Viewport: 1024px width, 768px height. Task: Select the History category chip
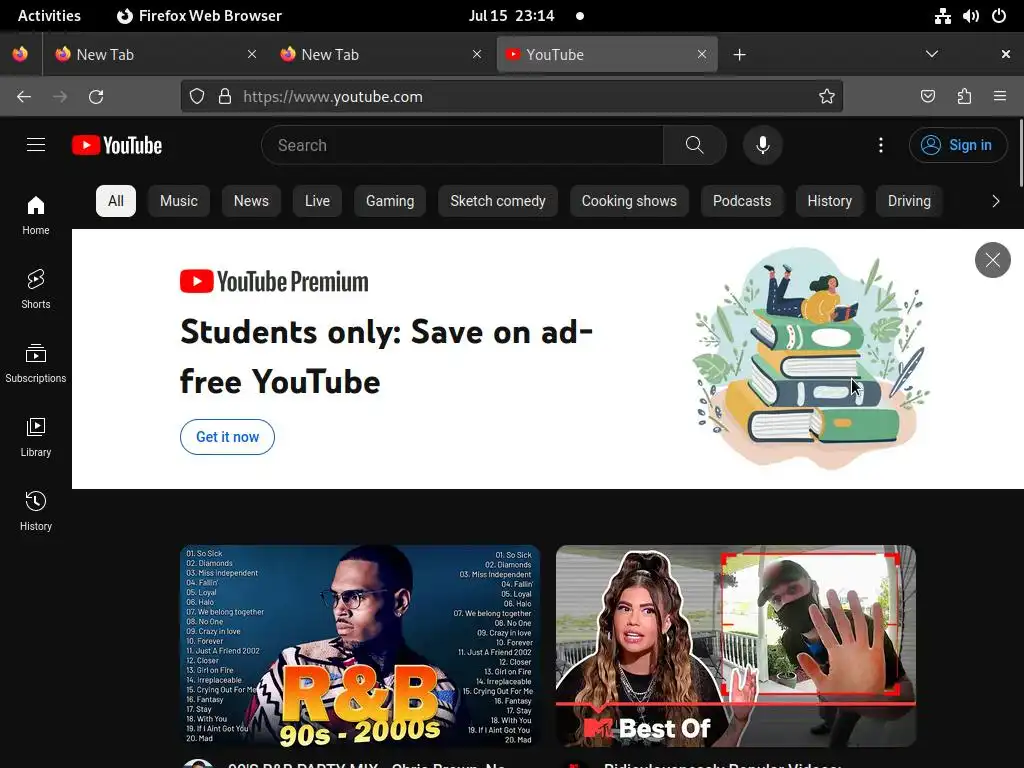[829, 201]
